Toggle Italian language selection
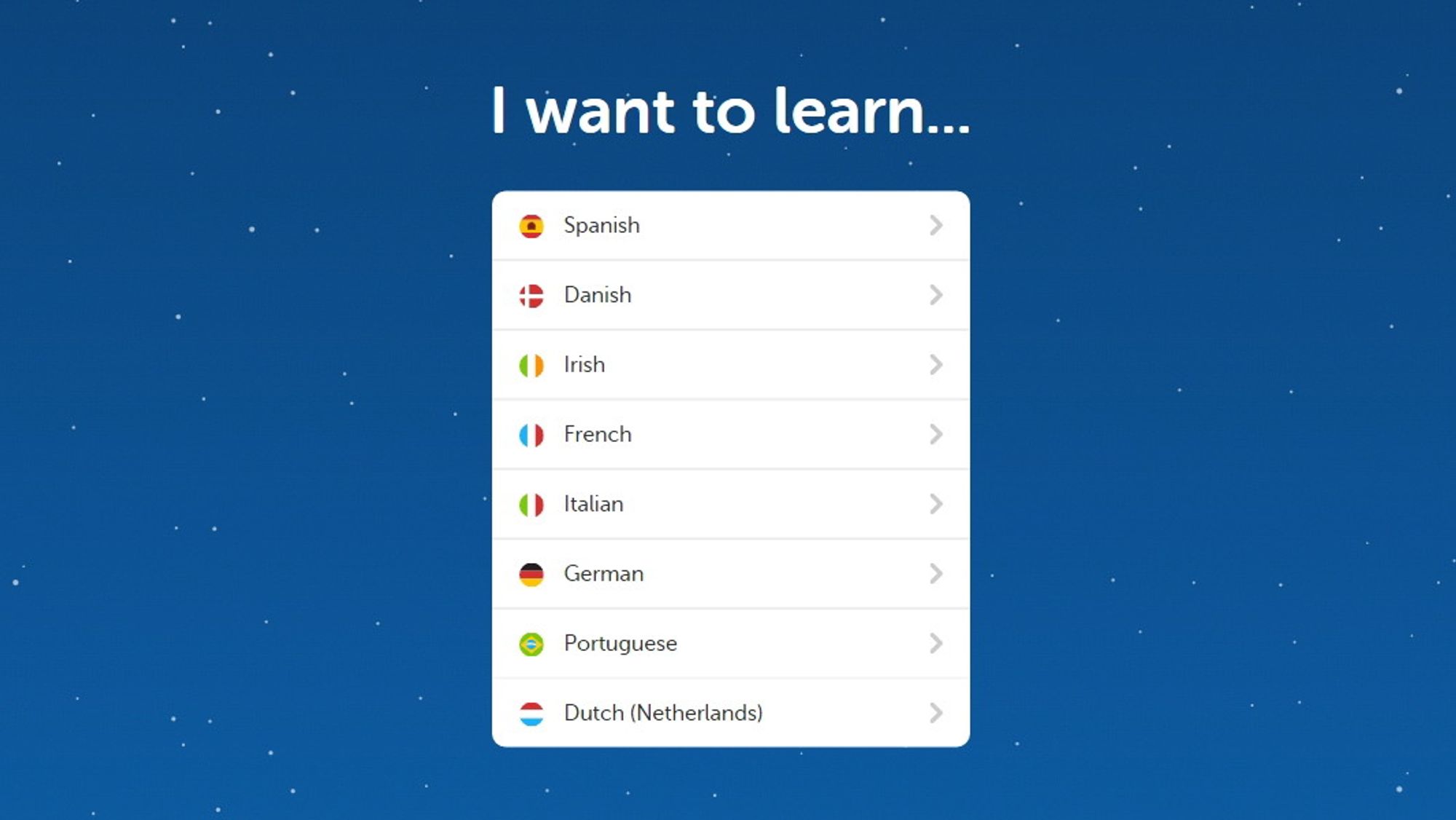Image resolution: width=1456 pixels, height=820 pixels. click(728, 503)
